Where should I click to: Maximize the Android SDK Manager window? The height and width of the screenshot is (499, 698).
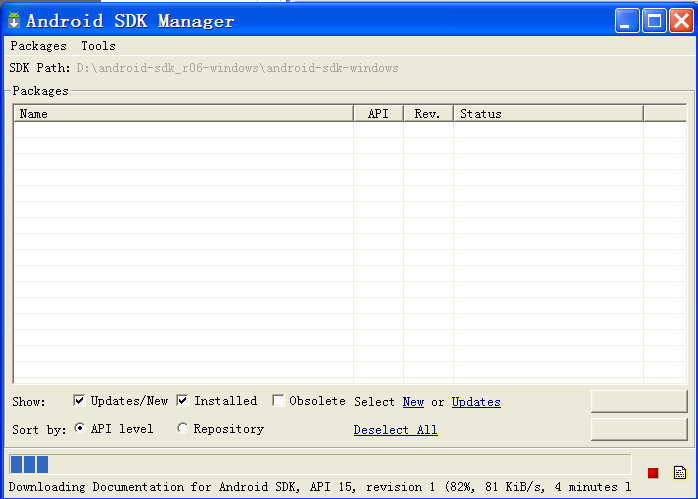click(654, 20)
